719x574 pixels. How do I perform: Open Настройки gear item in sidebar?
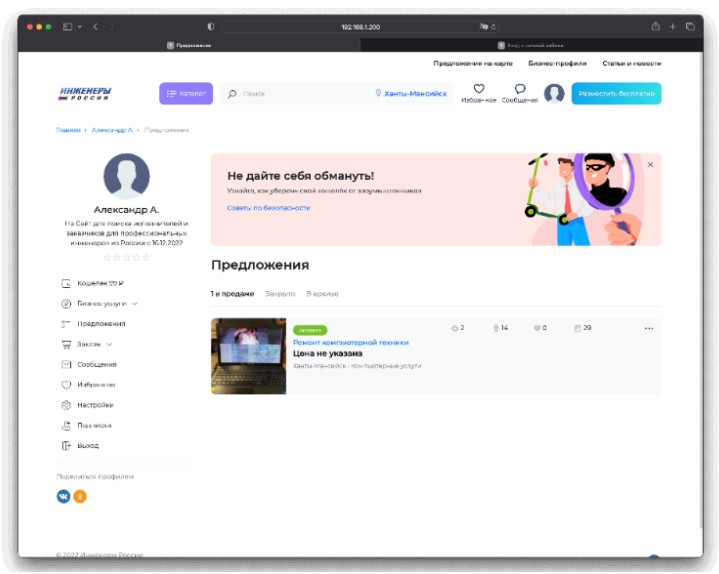[95, 405]
